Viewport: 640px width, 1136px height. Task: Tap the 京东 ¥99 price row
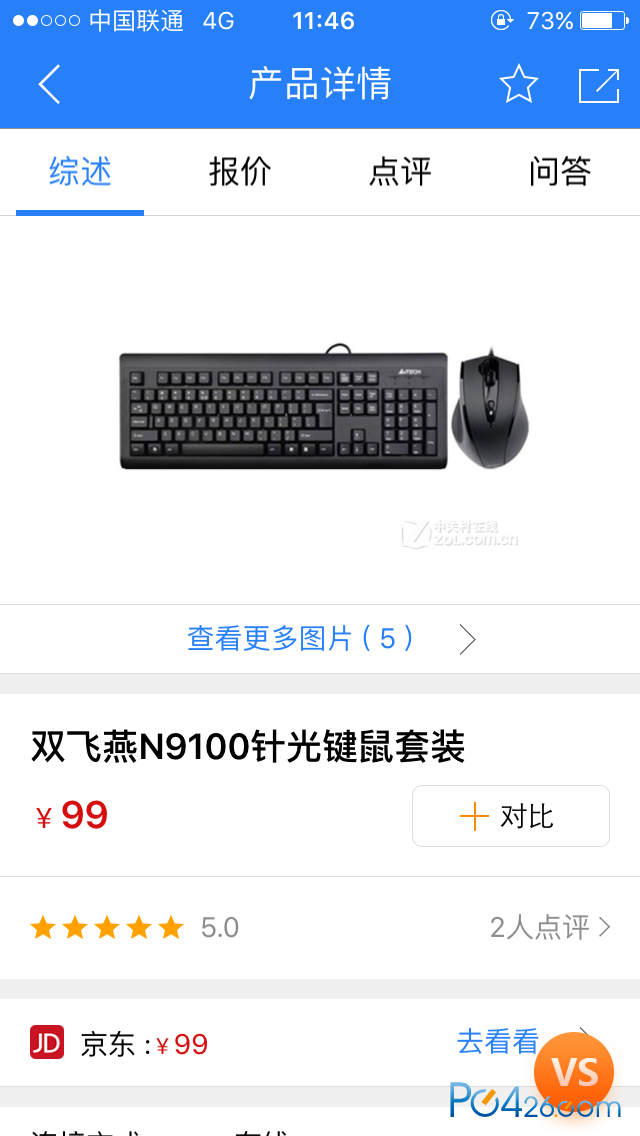click(320, 1043)
